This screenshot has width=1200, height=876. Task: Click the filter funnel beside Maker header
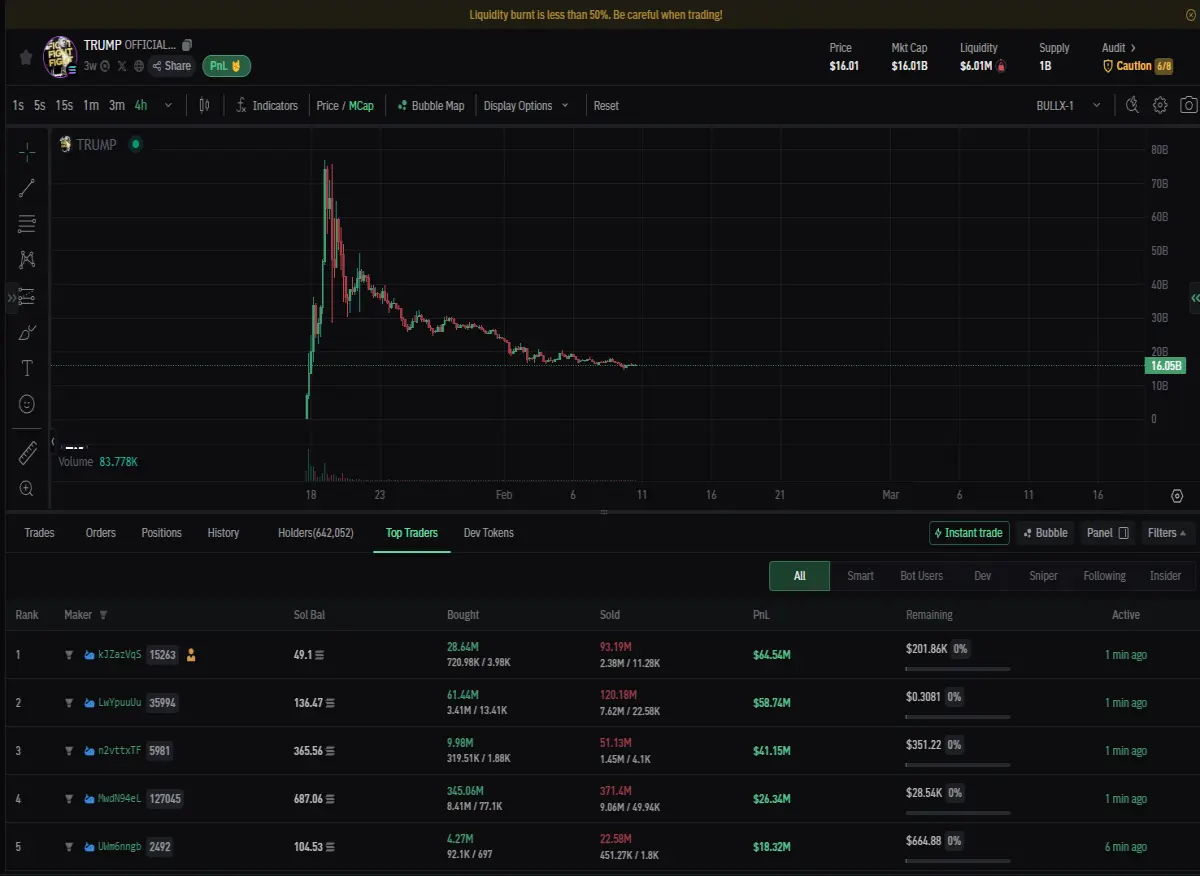click(103, 615)
